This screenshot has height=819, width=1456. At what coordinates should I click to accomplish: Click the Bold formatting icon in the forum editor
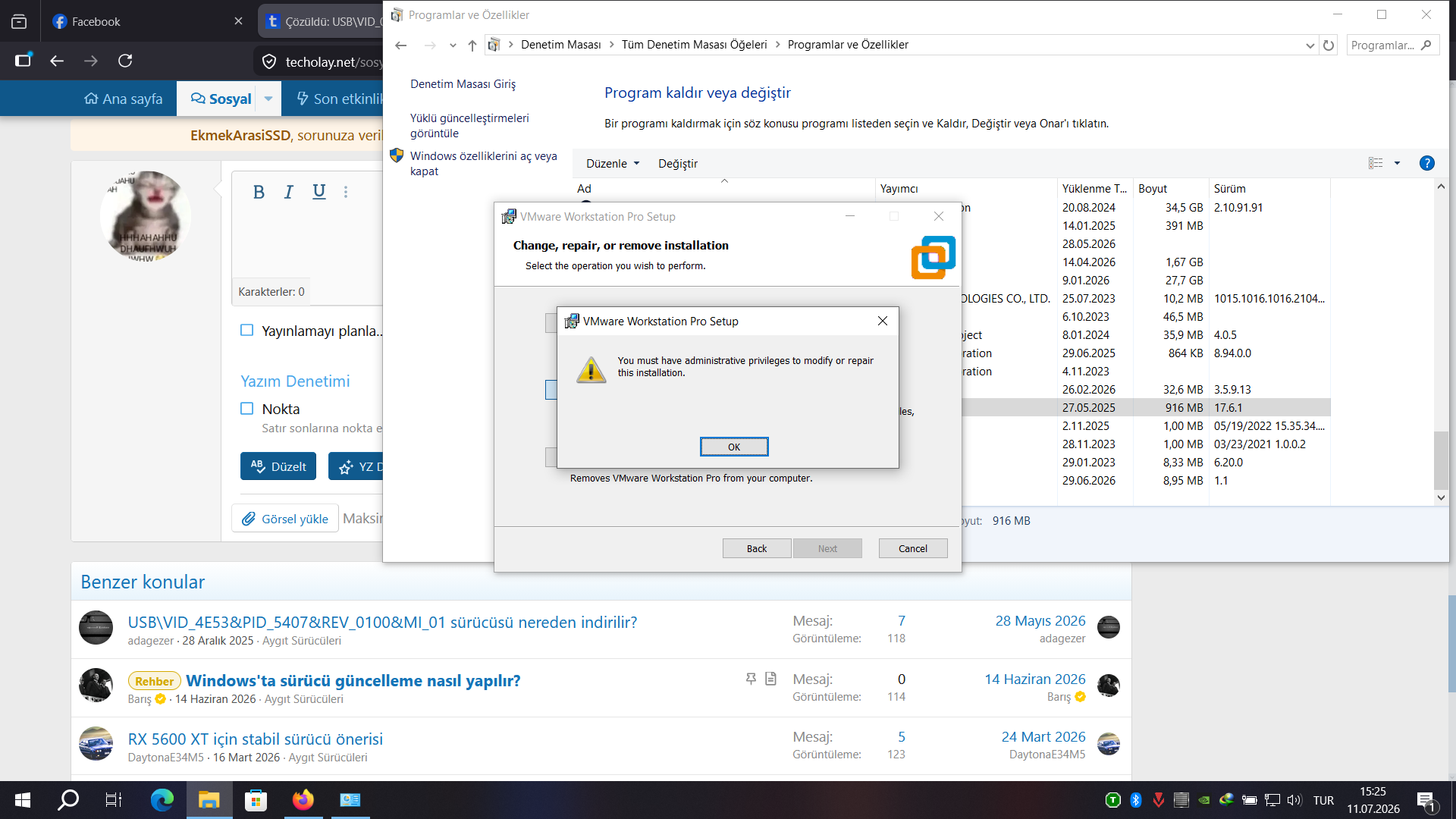[x=259, y=192]
